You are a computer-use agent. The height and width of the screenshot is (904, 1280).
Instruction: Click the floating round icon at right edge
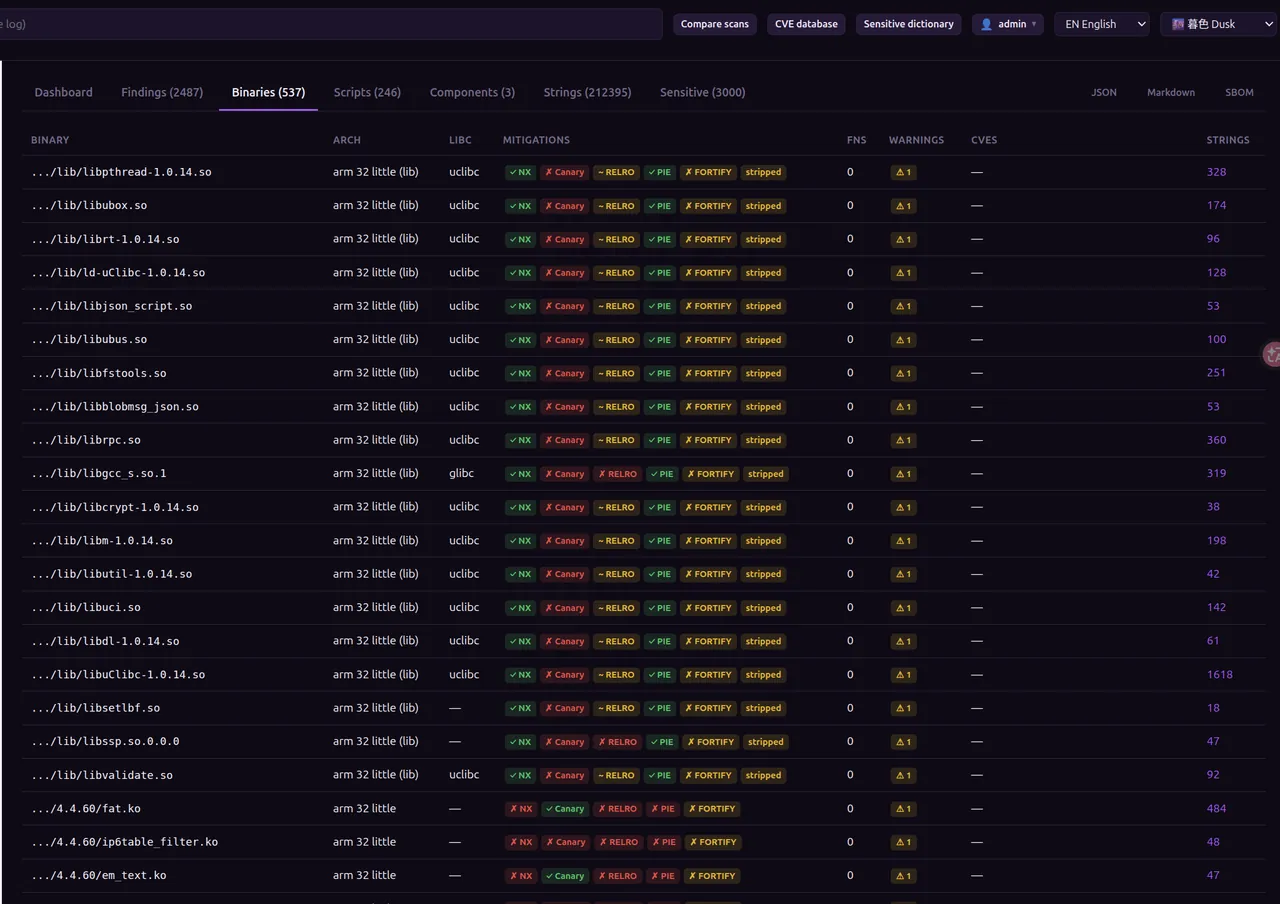click(1272, 353)
